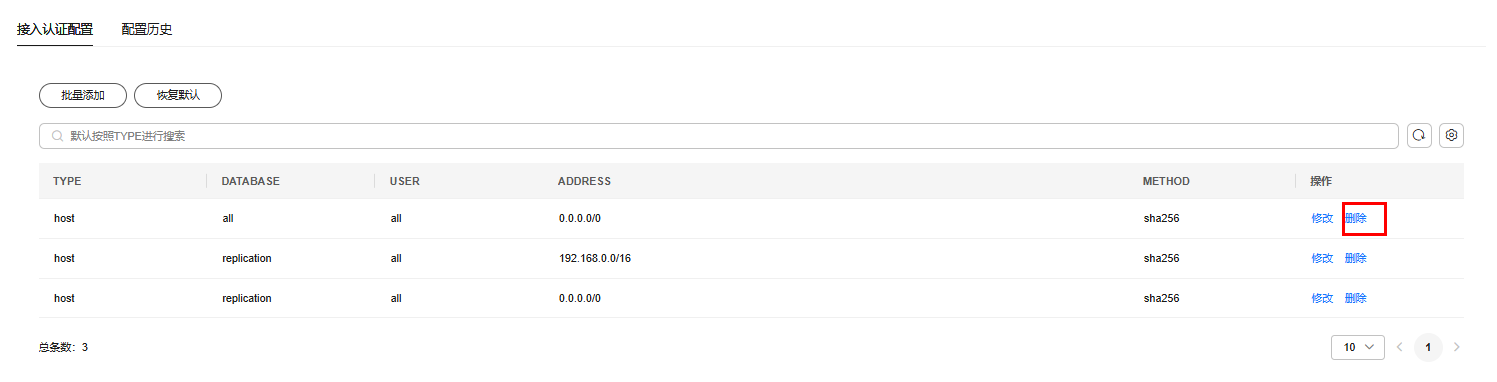Switch to 配置历史 tab
The width and height of the screenshot is (1497, 382).
tap(147, 29)
